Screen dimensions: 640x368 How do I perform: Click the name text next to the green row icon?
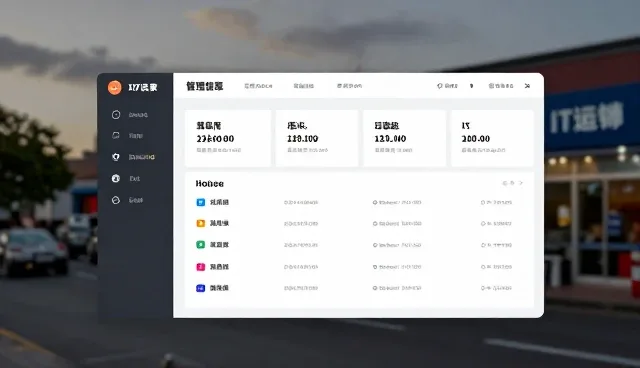(x=219, y=245)
